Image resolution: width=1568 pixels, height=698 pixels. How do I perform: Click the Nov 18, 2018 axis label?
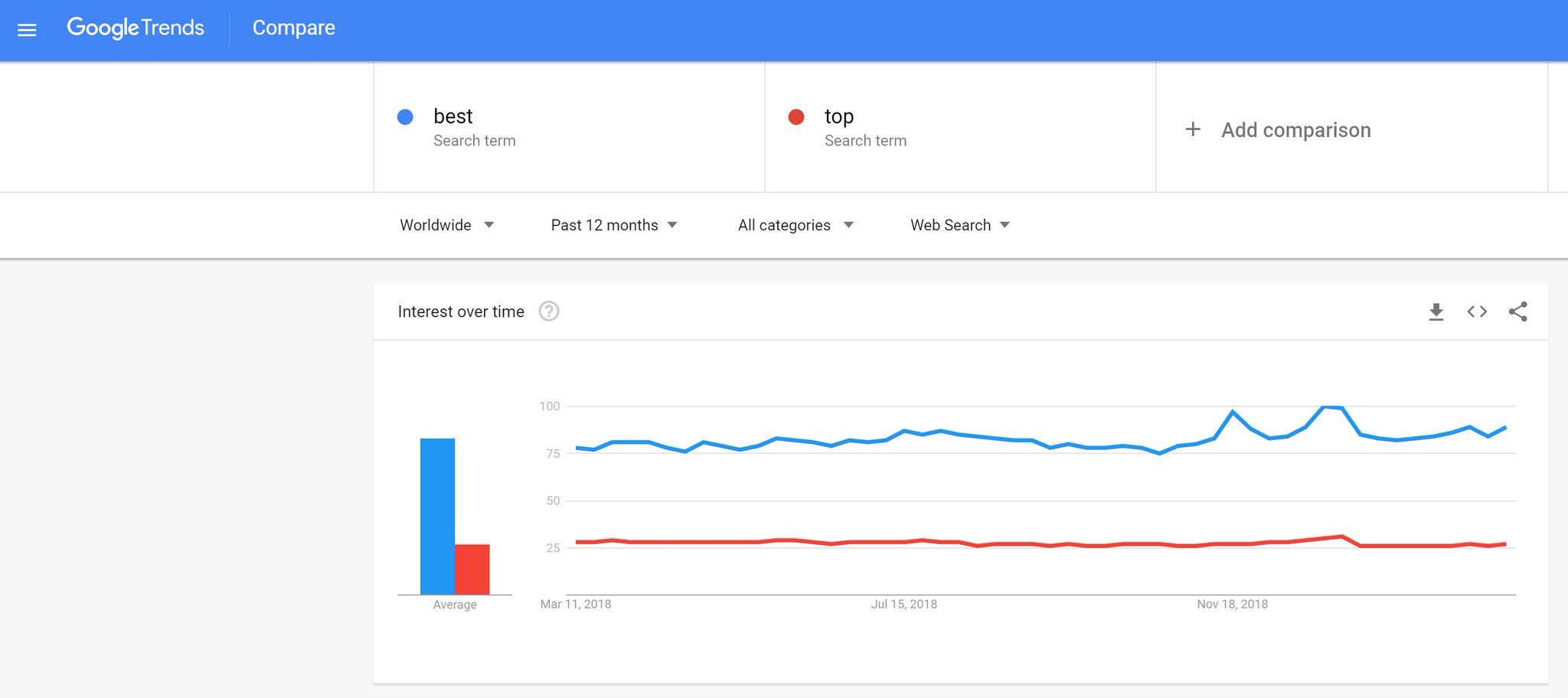1233,604
